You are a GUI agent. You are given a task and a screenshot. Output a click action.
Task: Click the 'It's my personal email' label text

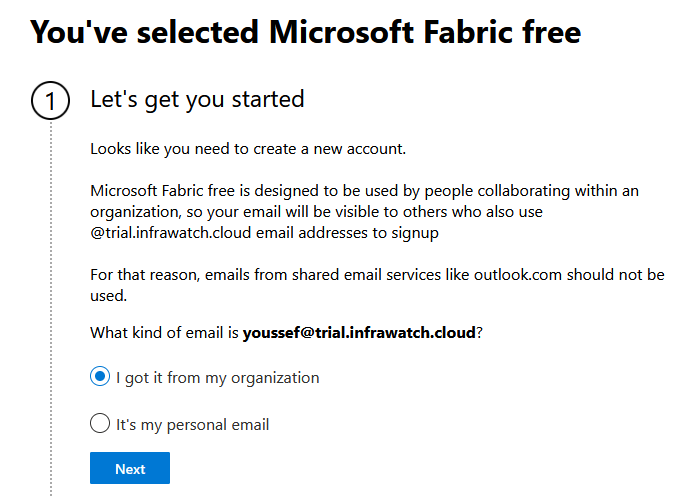pos(192,425)
